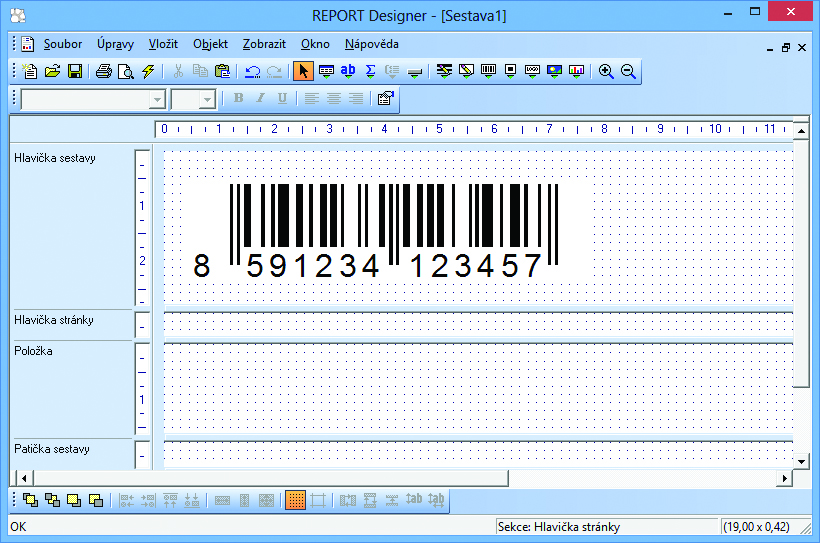Align text left
Image resolution: width=820 pixels, height=543 pixels.
click(x=312, y=98)
